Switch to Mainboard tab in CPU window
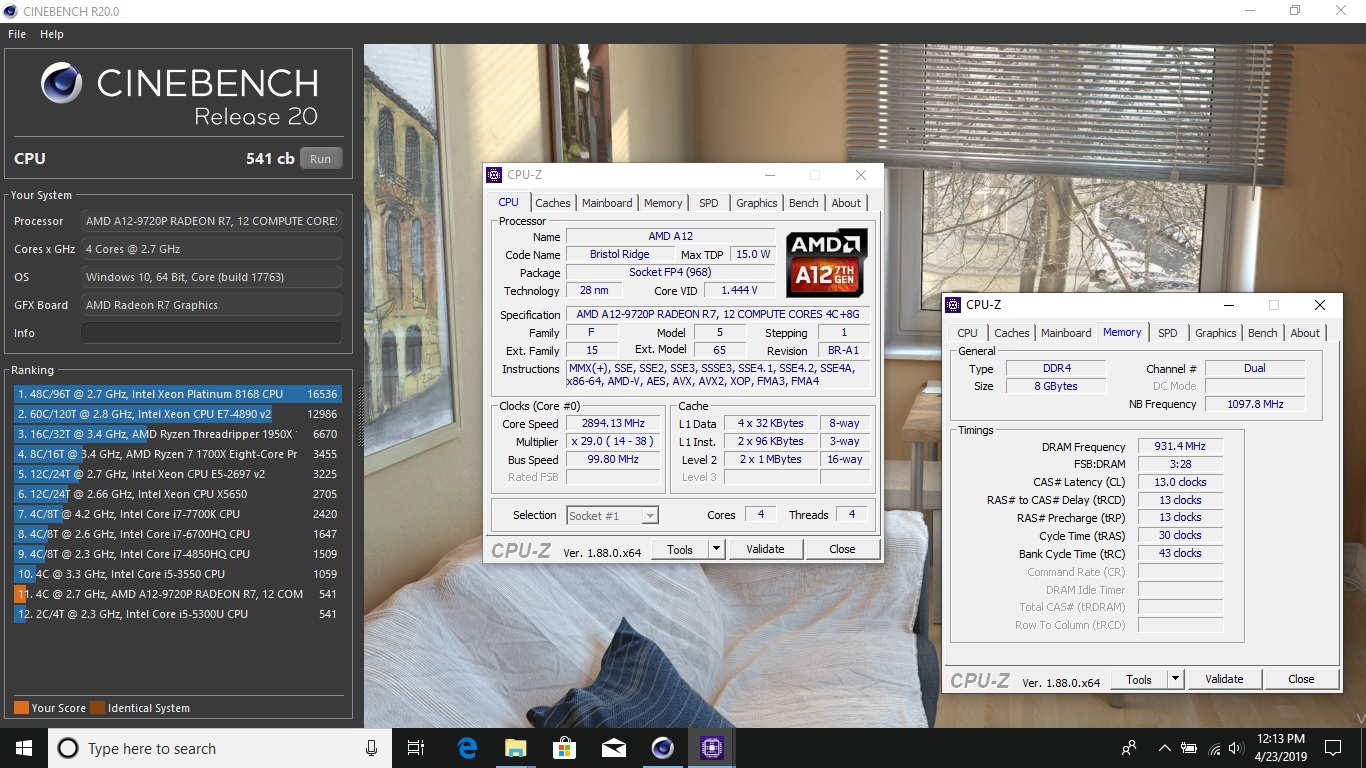Screen dimensions: 1366x768 point(607,203)
